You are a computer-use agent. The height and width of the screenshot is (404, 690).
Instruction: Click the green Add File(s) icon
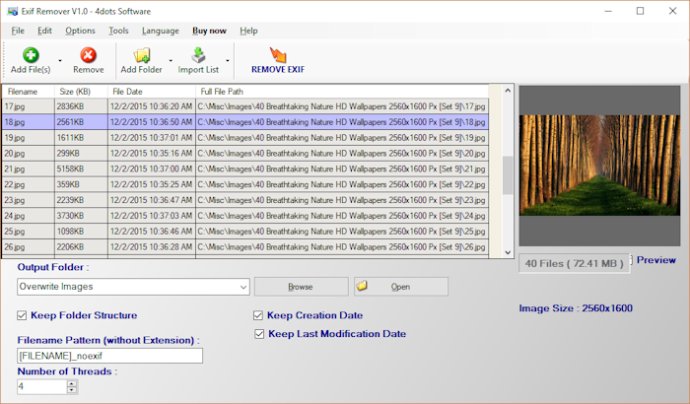(30, 55)
